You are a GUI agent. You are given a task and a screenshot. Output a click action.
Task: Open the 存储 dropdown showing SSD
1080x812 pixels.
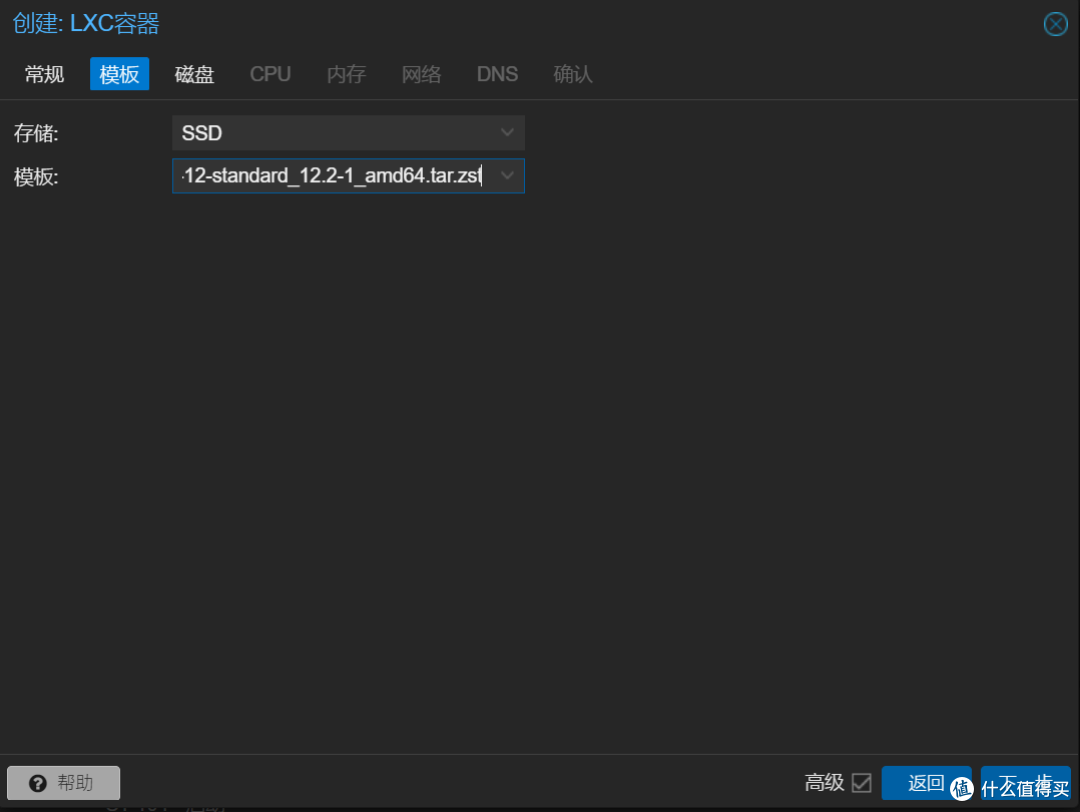[340, 132]
